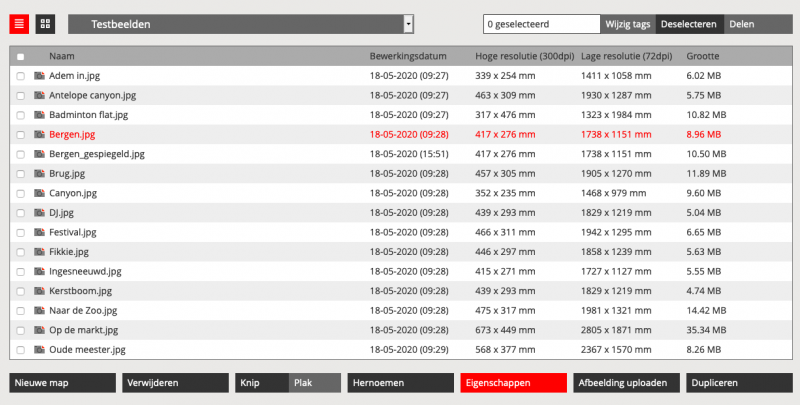The image size is (800, 405).
Task: Sort by Grootte column header
Action: (x=703, y=57)
